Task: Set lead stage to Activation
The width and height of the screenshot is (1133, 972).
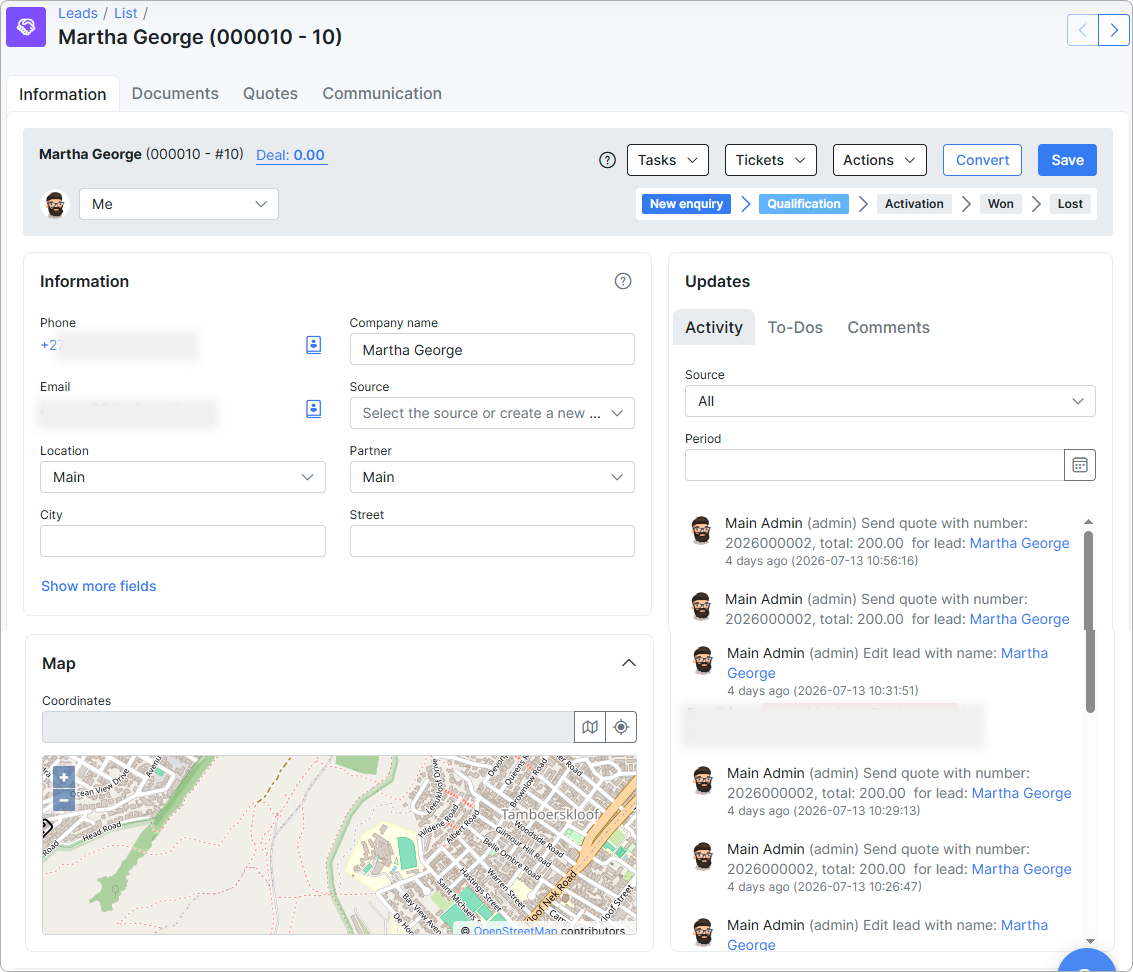Action: (x=914, y=204)
